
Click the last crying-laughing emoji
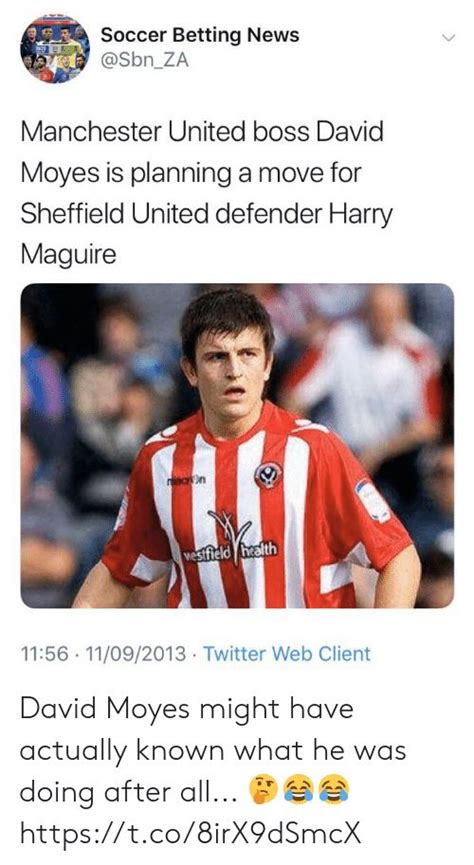click(x=335, y=792)
